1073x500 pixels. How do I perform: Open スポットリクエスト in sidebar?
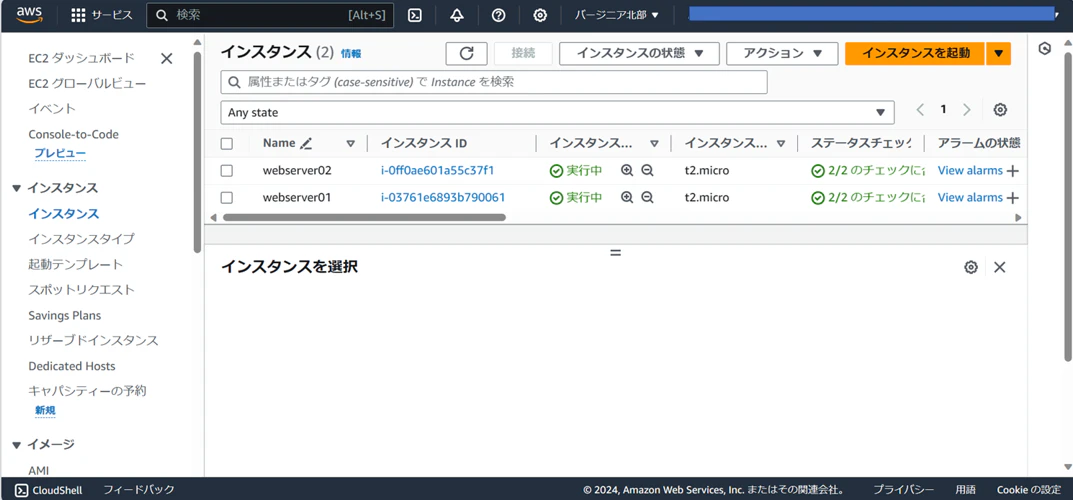(81, 289)
